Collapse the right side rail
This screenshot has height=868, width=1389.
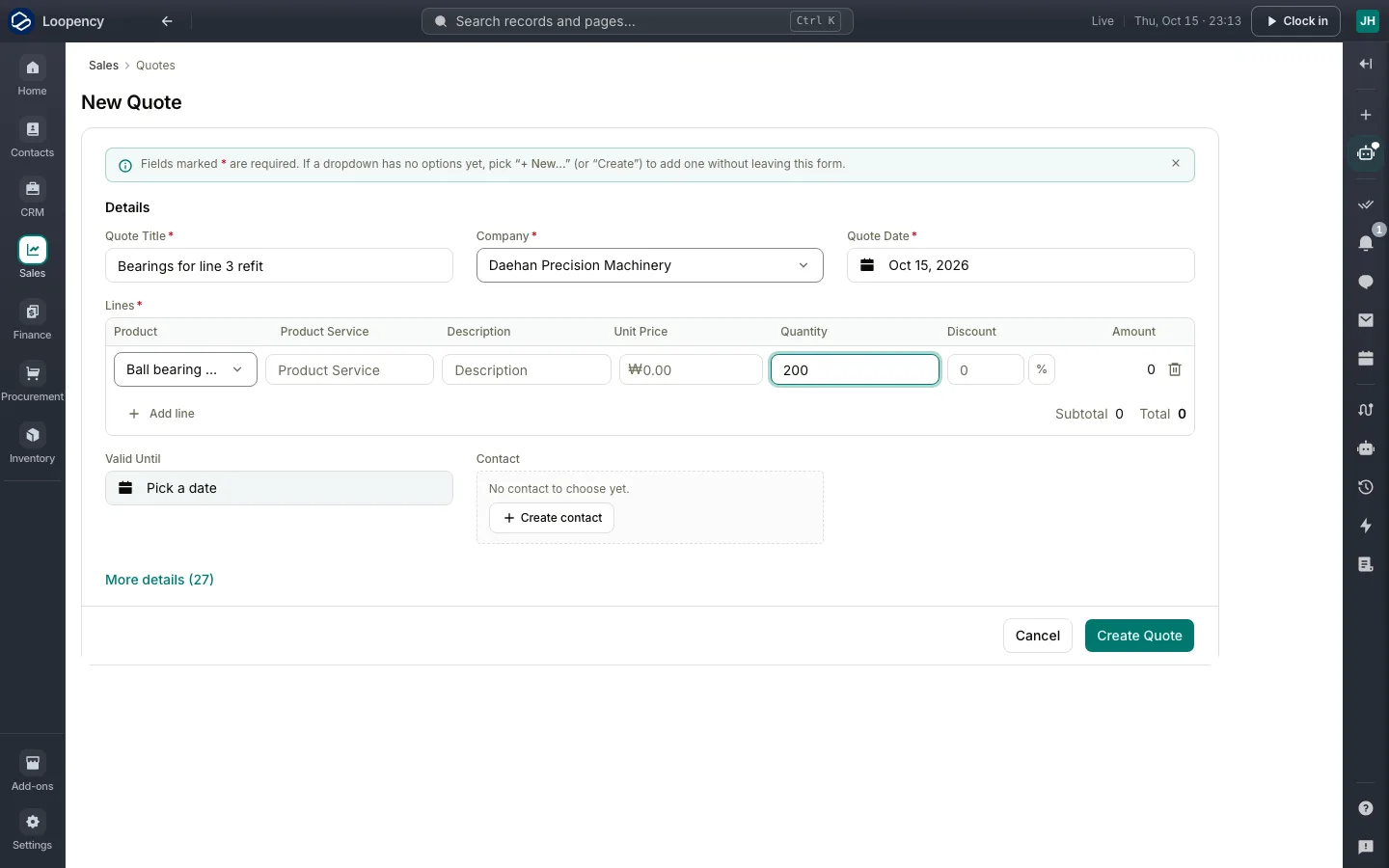1366,64
